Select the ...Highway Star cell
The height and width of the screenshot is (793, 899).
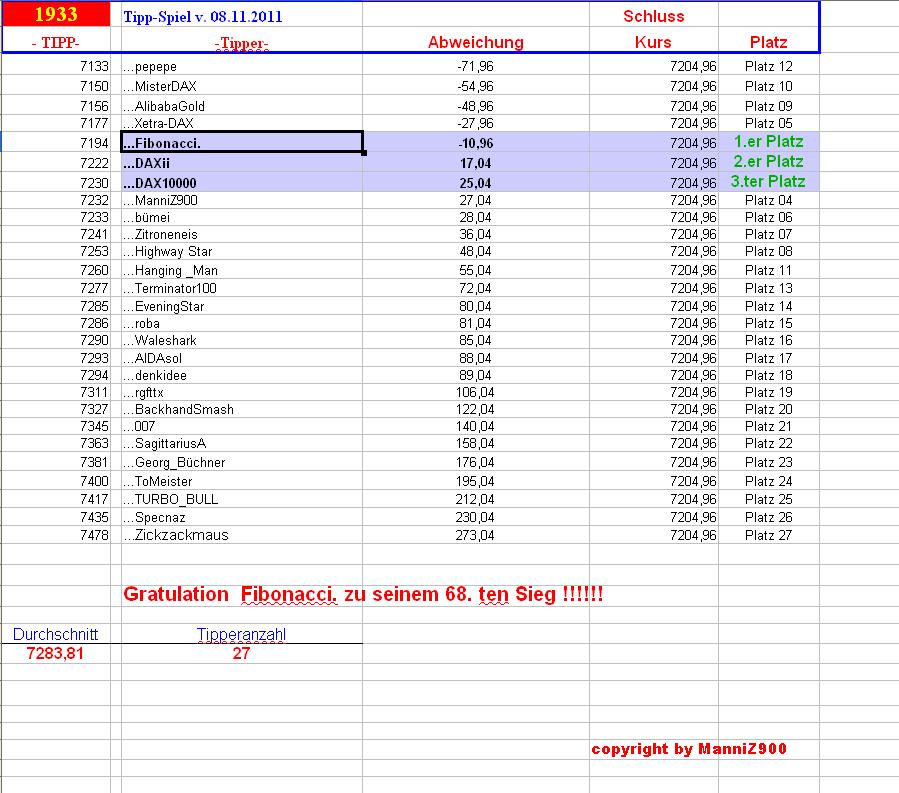tap(241, 252)
